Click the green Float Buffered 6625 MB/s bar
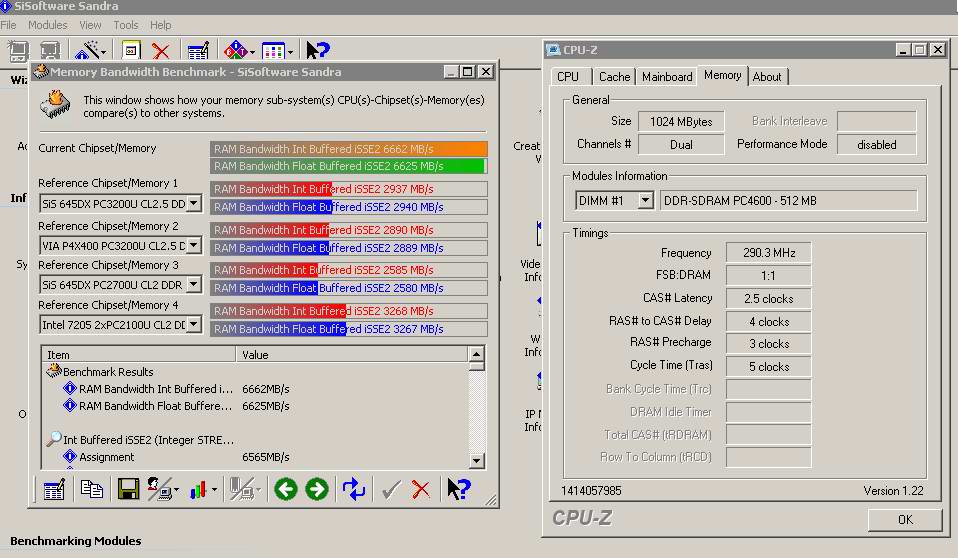The image size is (958, 558). (349, 166)
